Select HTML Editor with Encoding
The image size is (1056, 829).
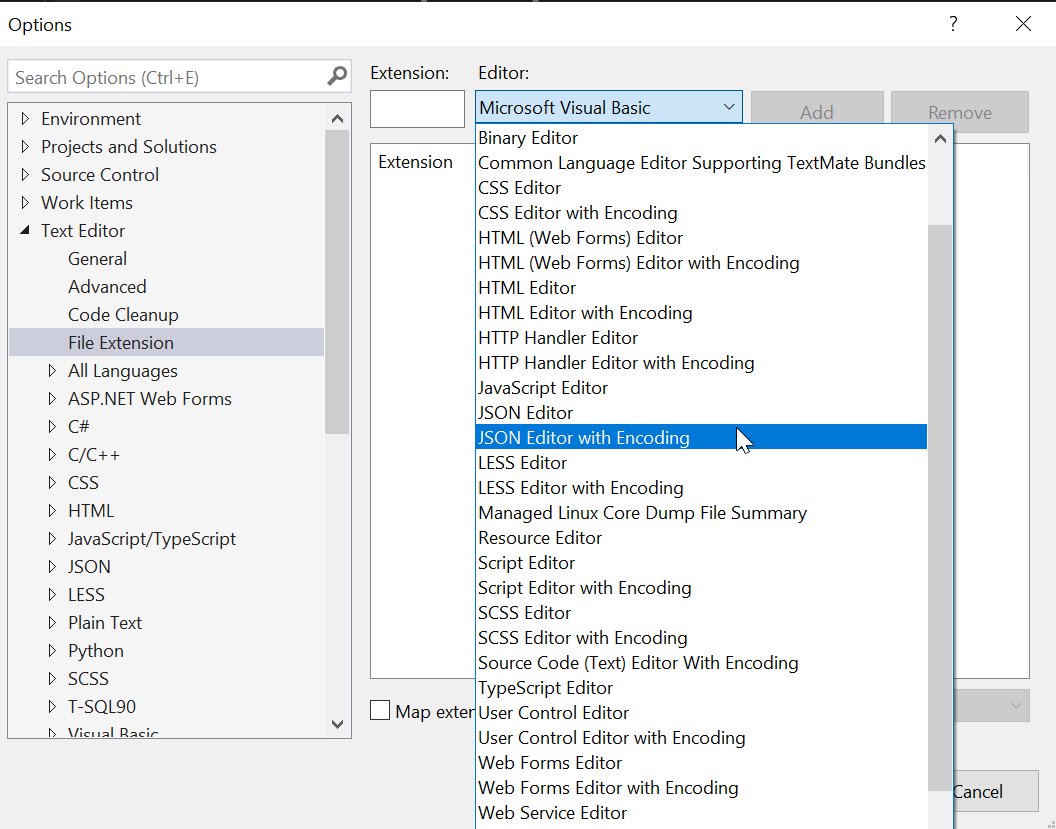pyautogui.click(x=701, y=312)
